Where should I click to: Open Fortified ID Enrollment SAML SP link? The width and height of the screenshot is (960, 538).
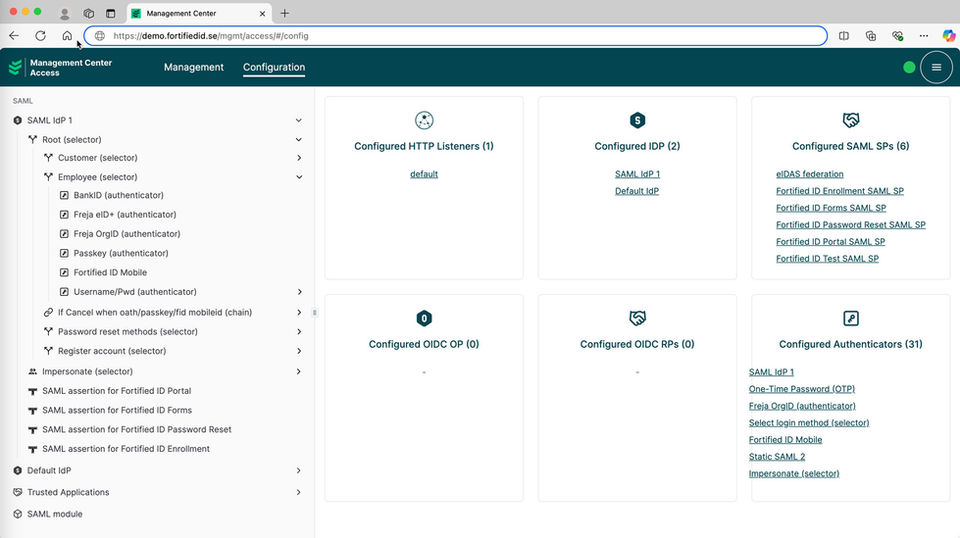coord(839,191)
